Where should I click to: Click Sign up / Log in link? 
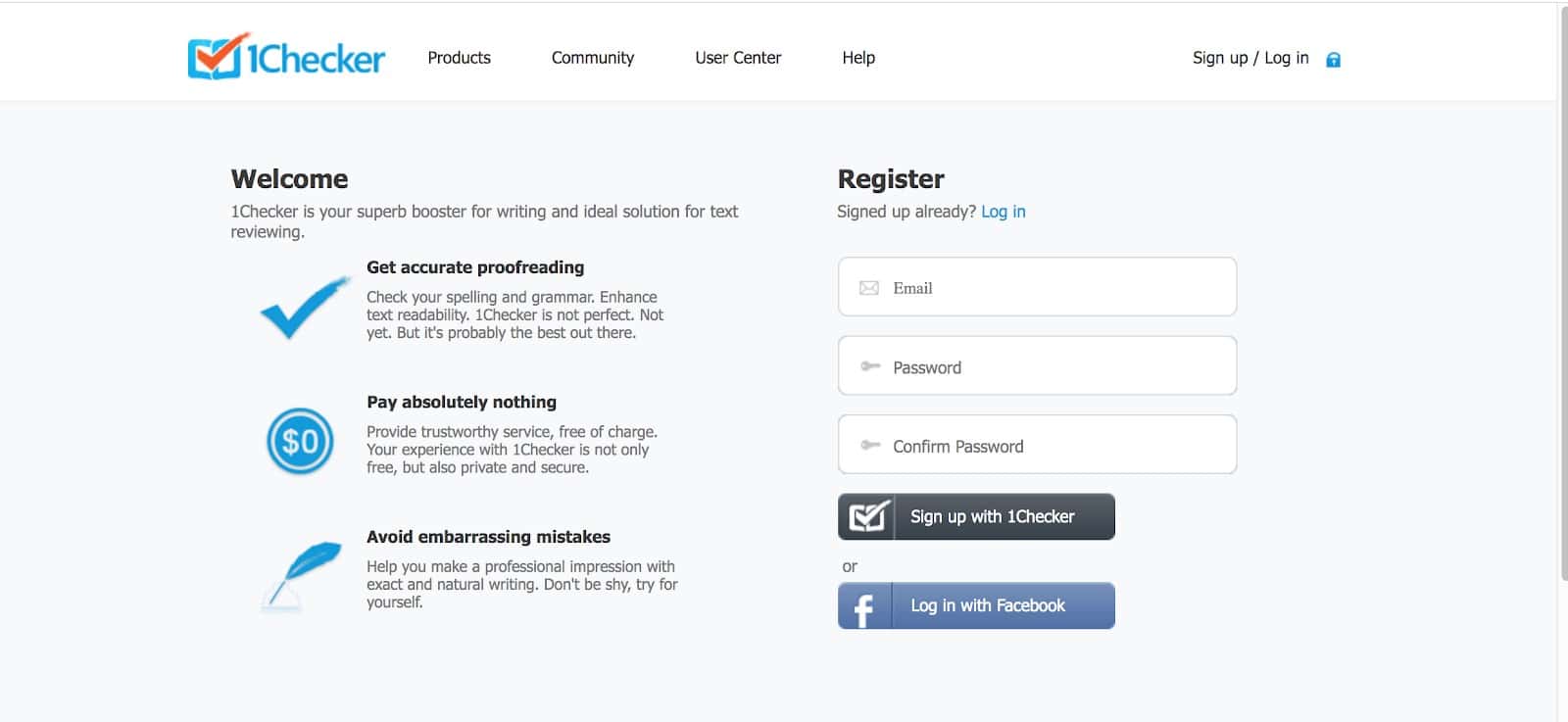pos(1250,58)
